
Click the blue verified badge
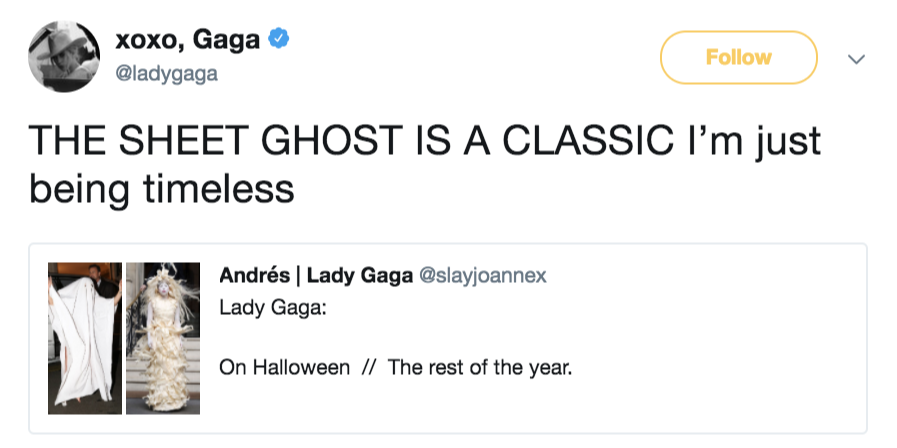coord(282,40)
